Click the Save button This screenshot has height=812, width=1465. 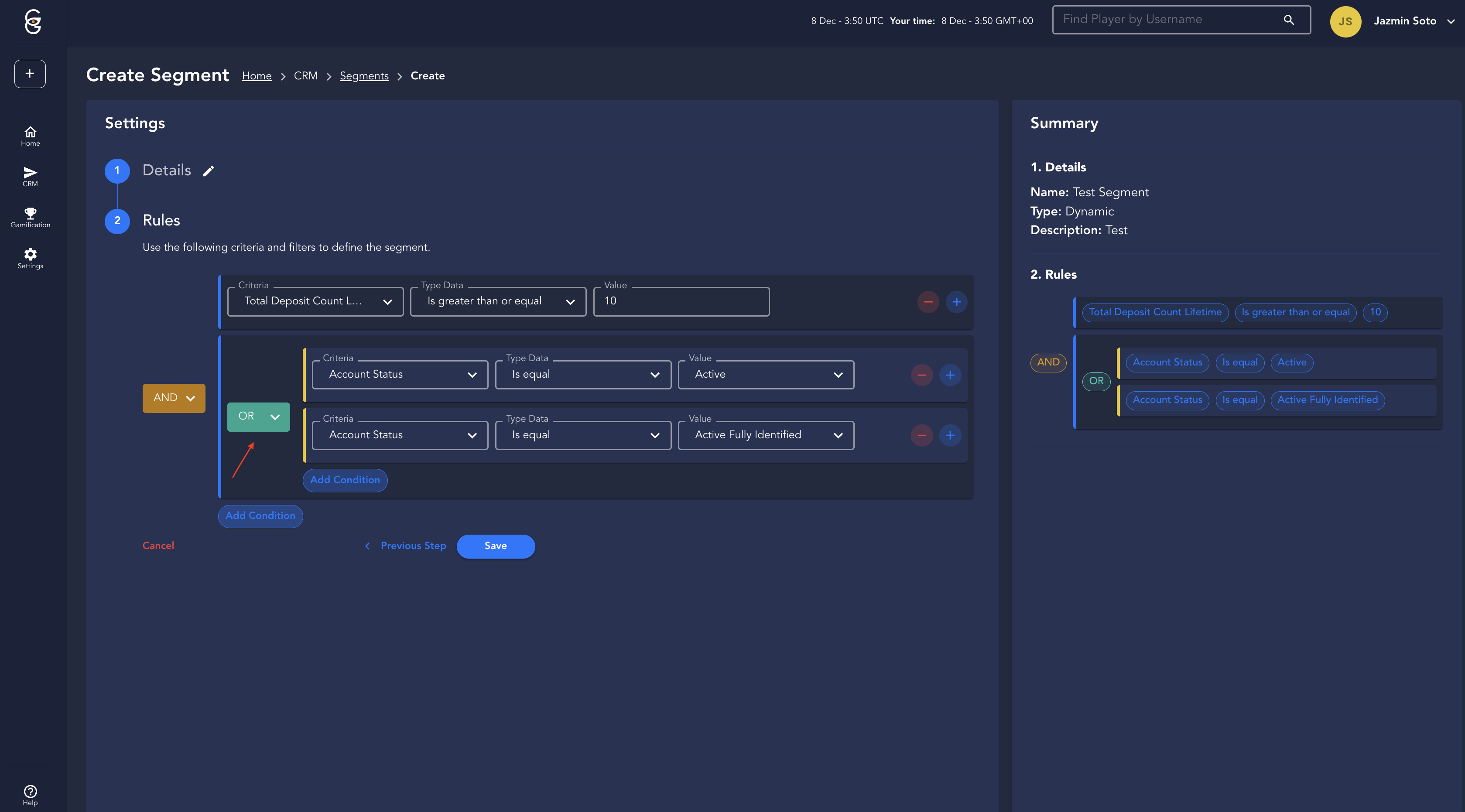[495, 546]
